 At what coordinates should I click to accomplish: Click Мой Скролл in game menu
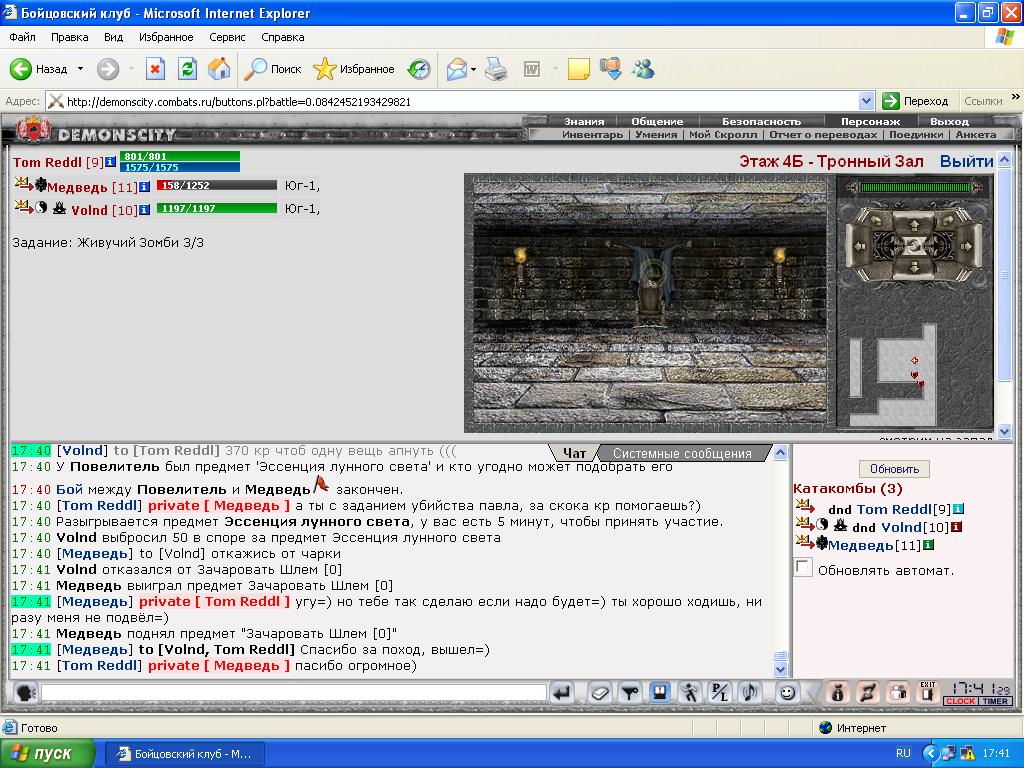[723, 135]
